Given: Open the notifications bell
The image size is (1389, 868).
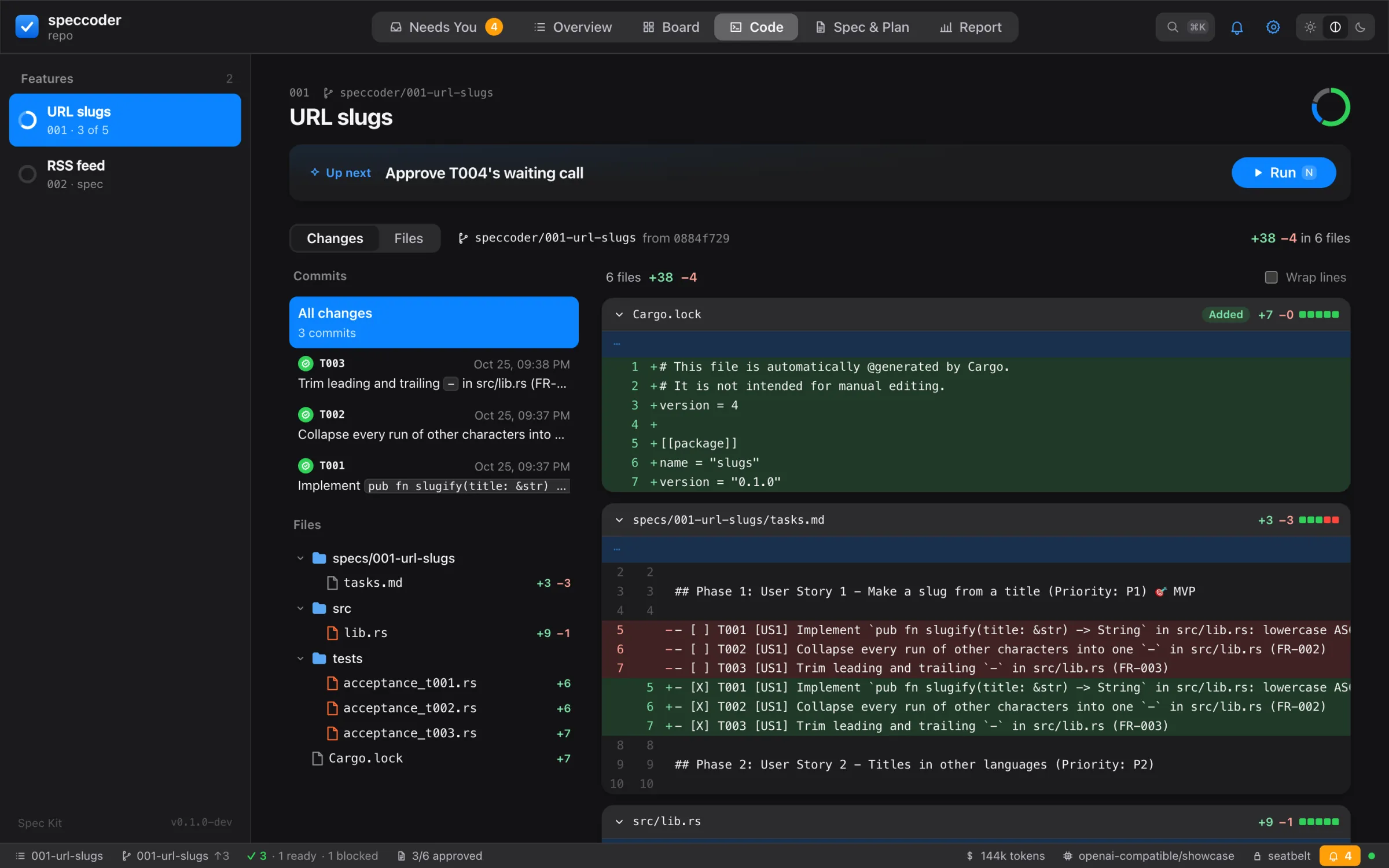Looking at the screenshot, I should (x=1237, y=27).
